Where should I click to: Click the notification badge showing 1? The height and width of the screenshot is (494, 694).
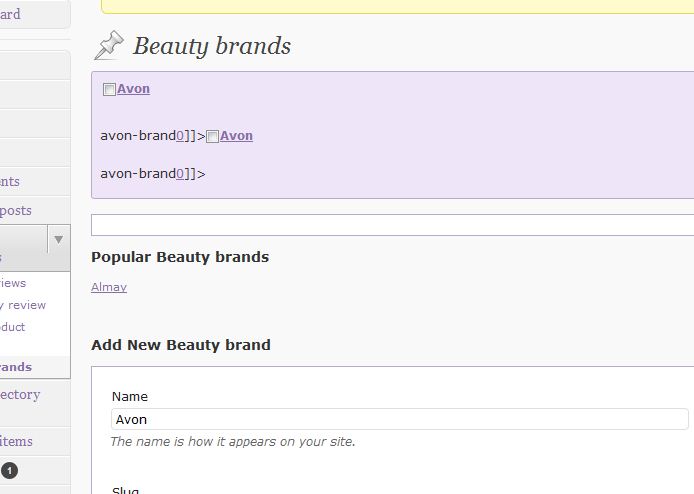pyautogui.click(x=9, y=471)
